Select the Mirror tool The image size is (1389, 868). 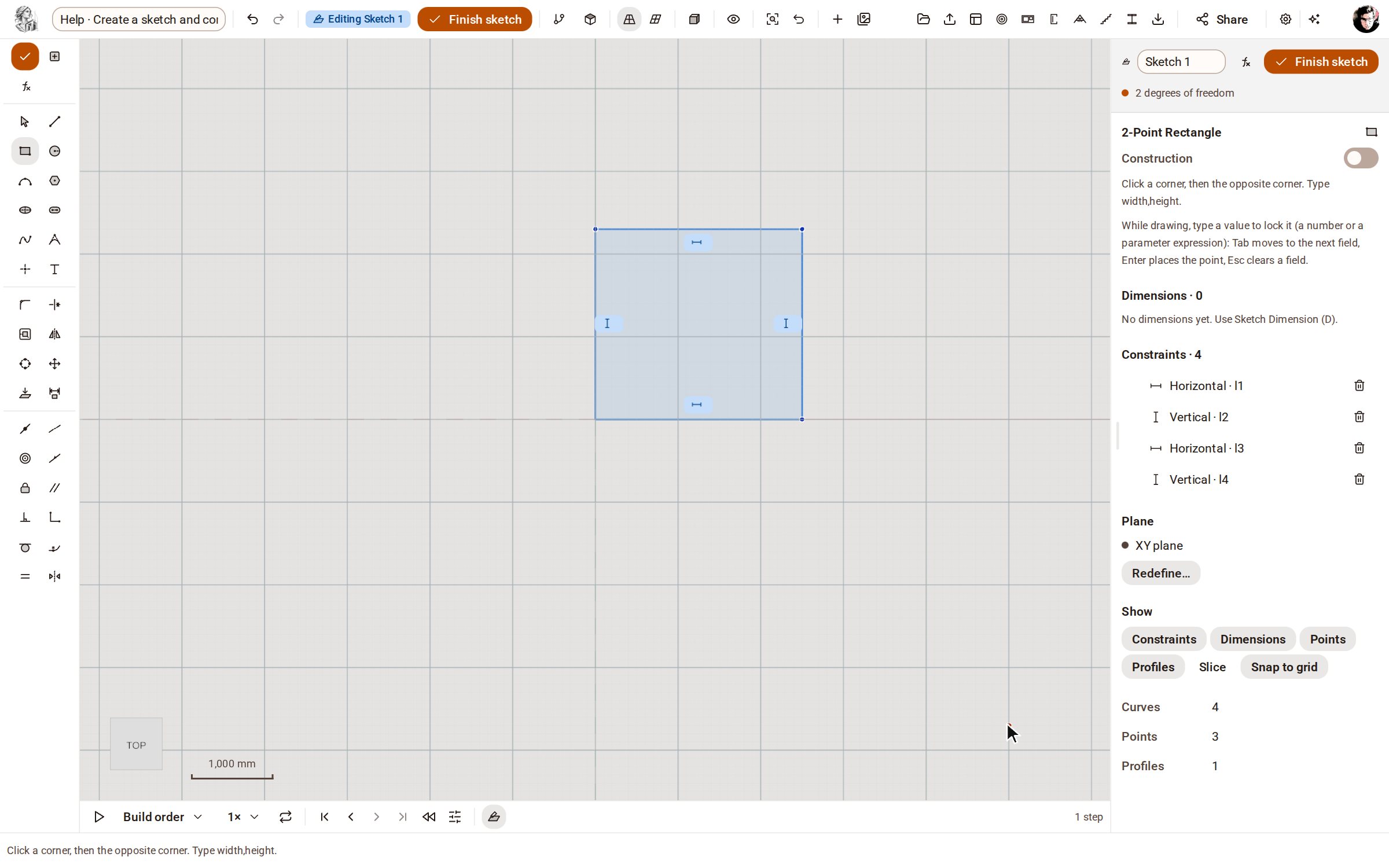pyautogui.click(x=54, y=334)
